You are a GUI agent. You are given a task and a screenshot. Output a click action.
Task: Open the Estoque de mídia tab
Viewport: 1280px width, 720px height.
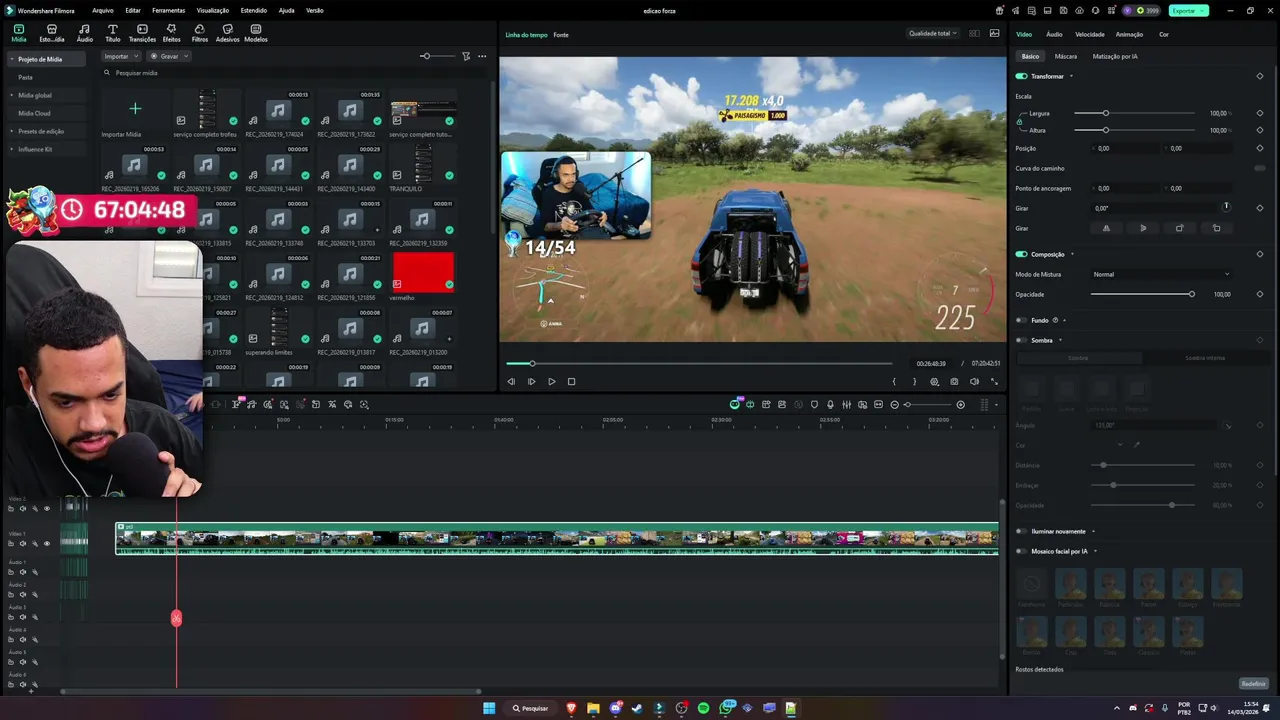click(x=51, y=33)
